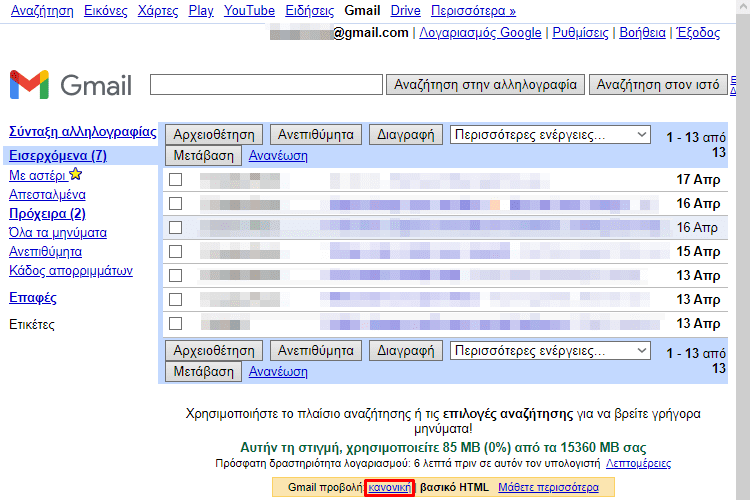
Task: Select the first 16 Απρ email checkbox
Action: tap(176, 203)
